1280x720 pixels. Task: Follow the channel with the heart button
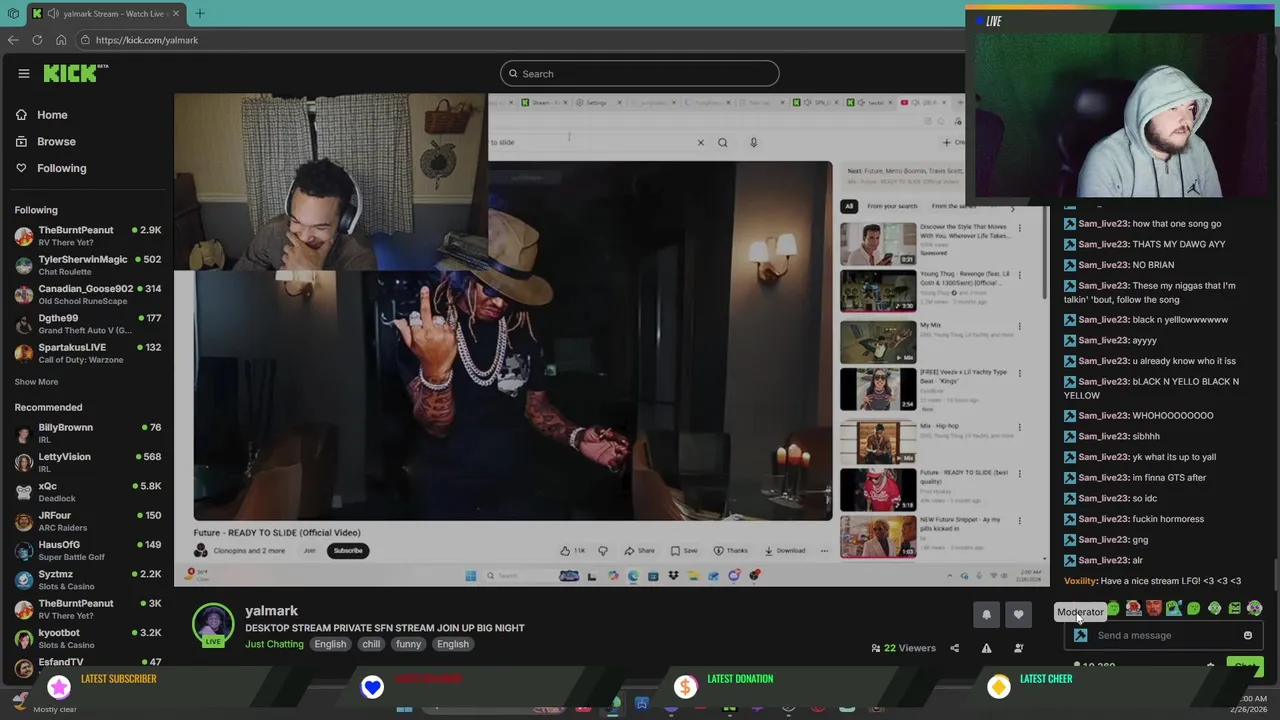coord(1018,615)
